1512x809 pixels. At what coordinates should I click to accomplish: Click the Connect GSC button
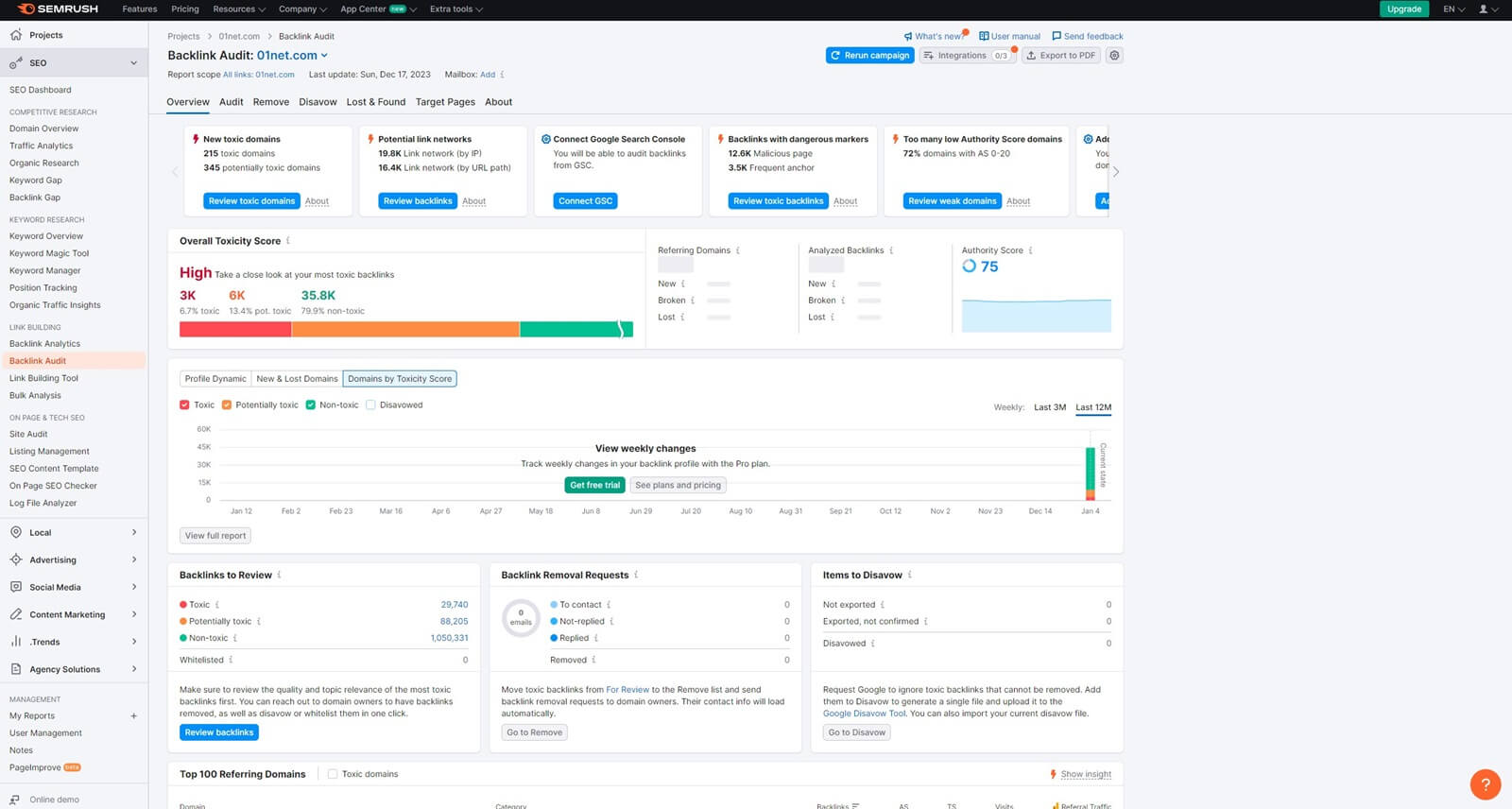click(x=585, y=201)
